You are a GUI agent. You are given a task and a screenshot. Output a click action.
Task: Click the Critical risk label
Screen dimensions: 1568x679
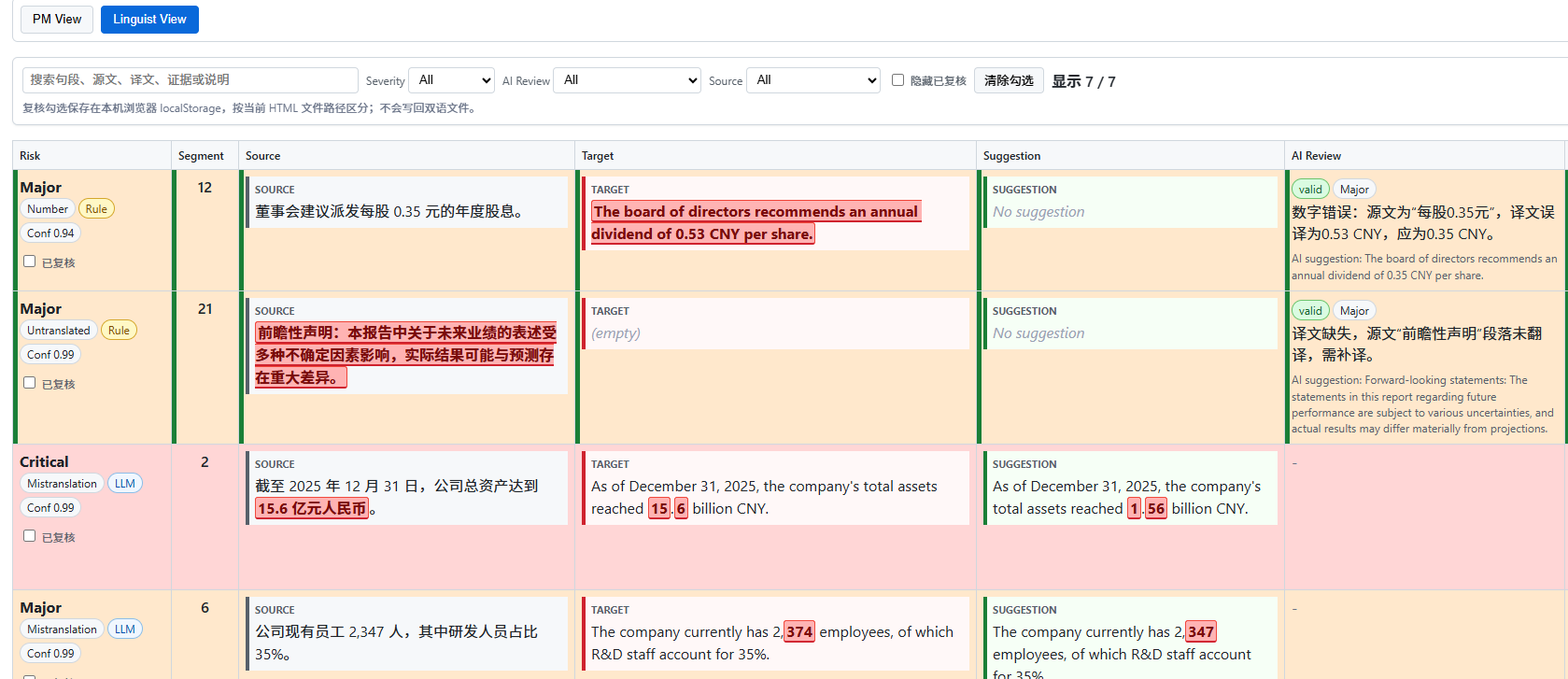tap(44, 461)
